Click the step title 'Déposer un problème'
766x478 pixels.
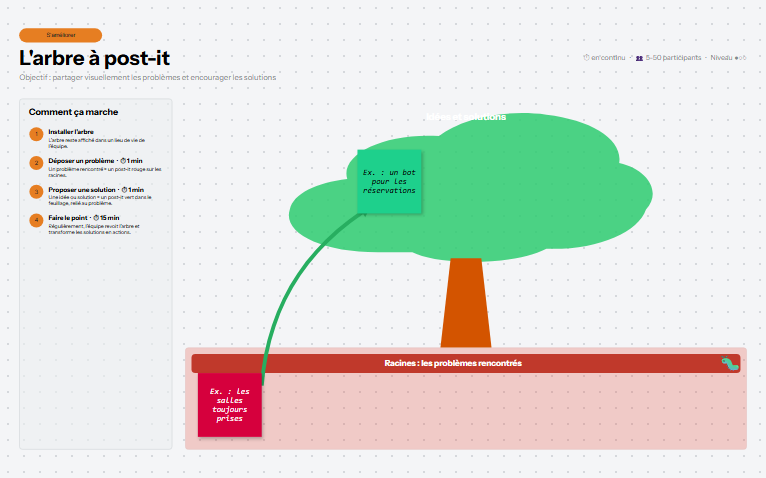pyautogui.click(x=81, y=161)
